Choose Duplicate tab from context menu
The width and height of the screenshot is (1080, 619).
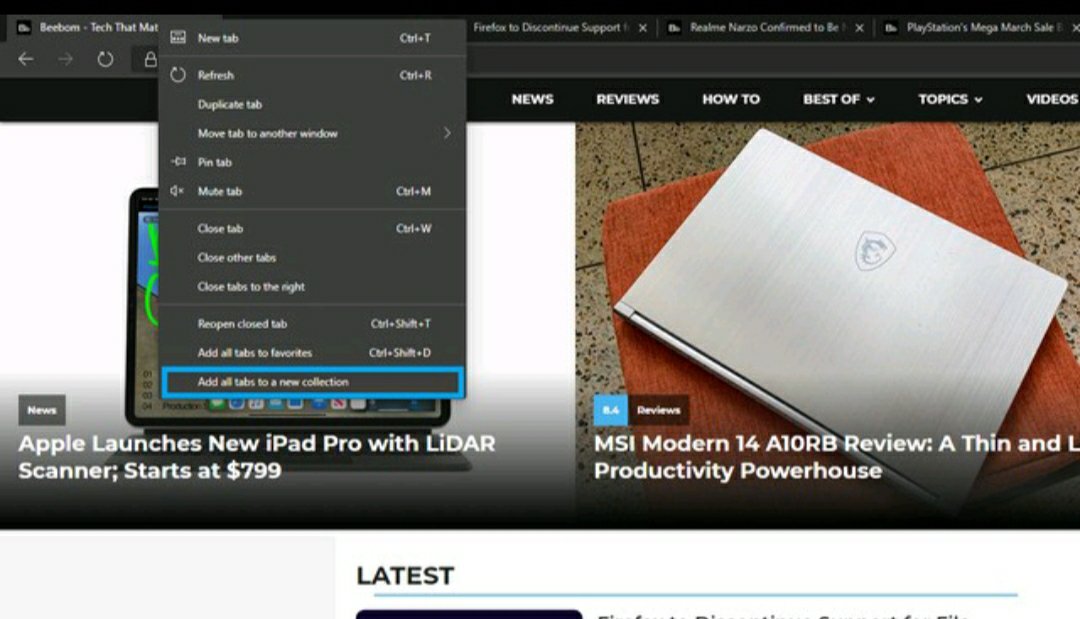click(230, 104)
